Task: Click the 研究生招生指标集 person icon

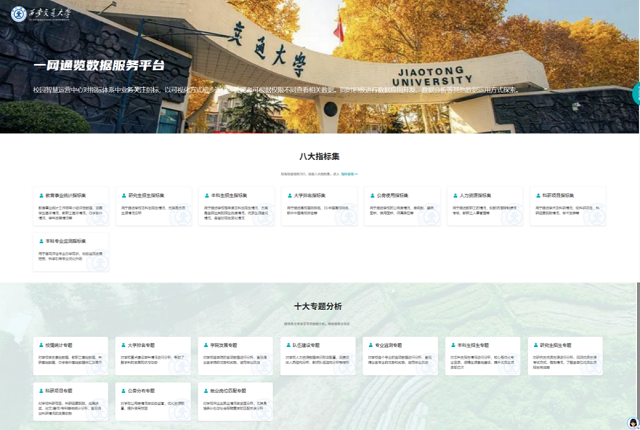Action: click(122, 195)
